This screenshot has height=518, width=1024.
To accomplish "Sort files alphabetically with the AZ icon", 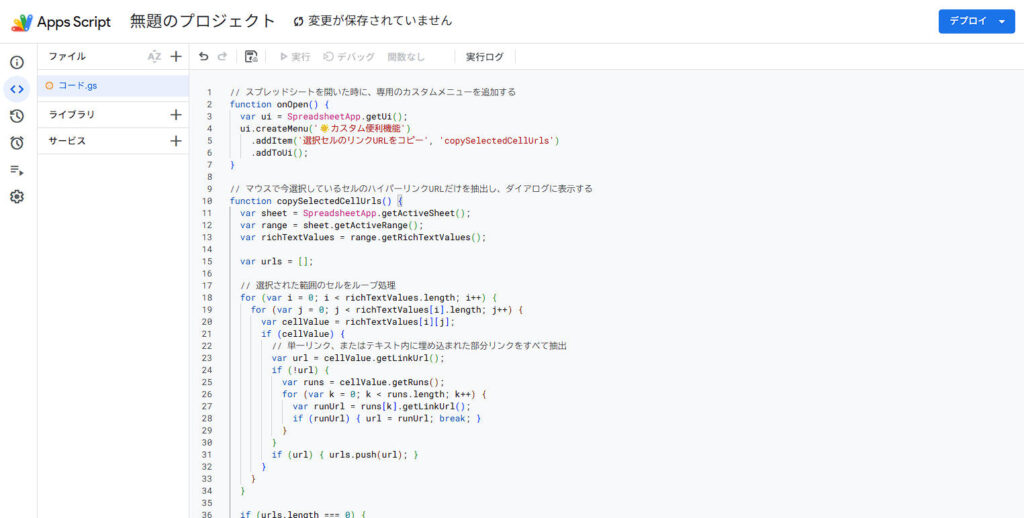I will [154, 57].
